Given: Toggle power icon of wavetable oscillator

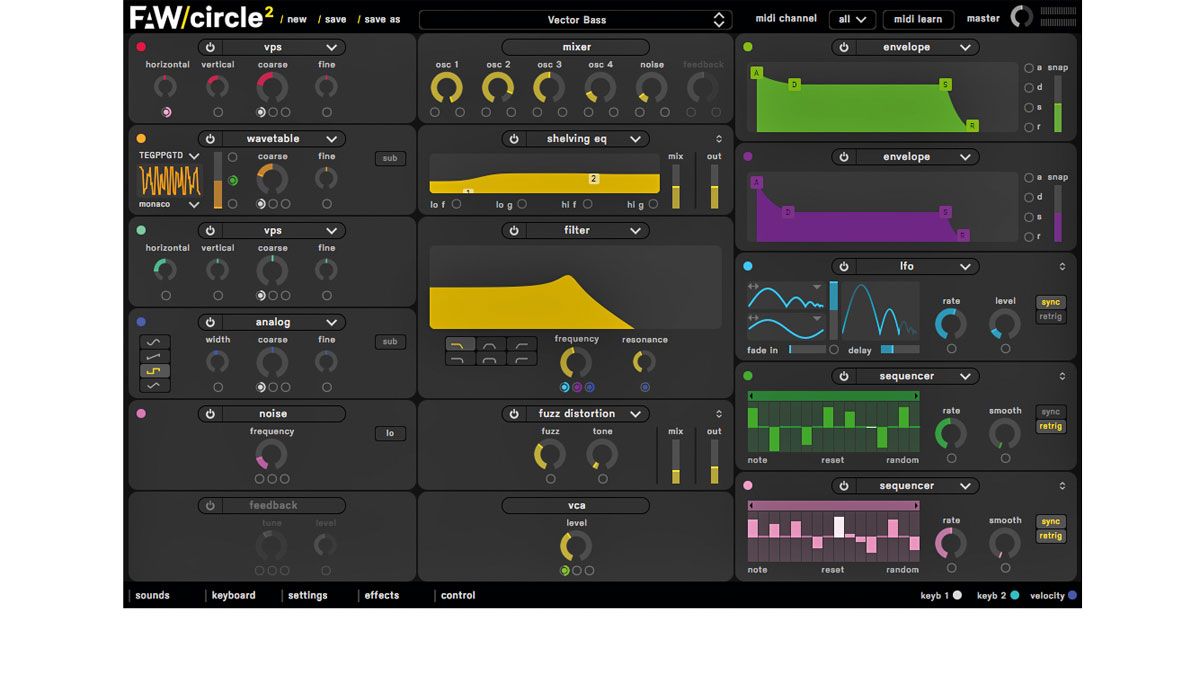Looking at the screenshot, I should pyautogui.click(x=210, y=139).
